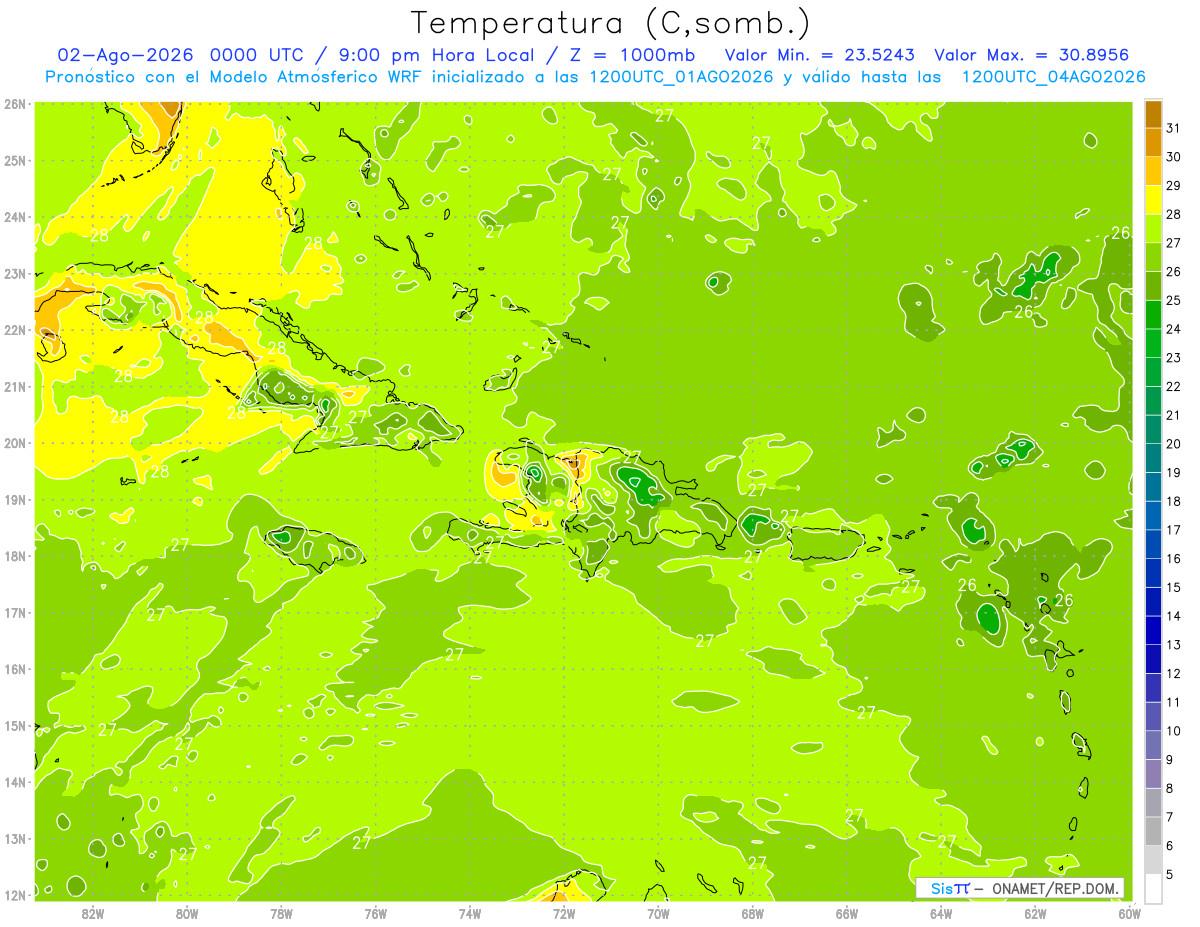Click the '74W' longitude axis label

[x=470, y=912]
